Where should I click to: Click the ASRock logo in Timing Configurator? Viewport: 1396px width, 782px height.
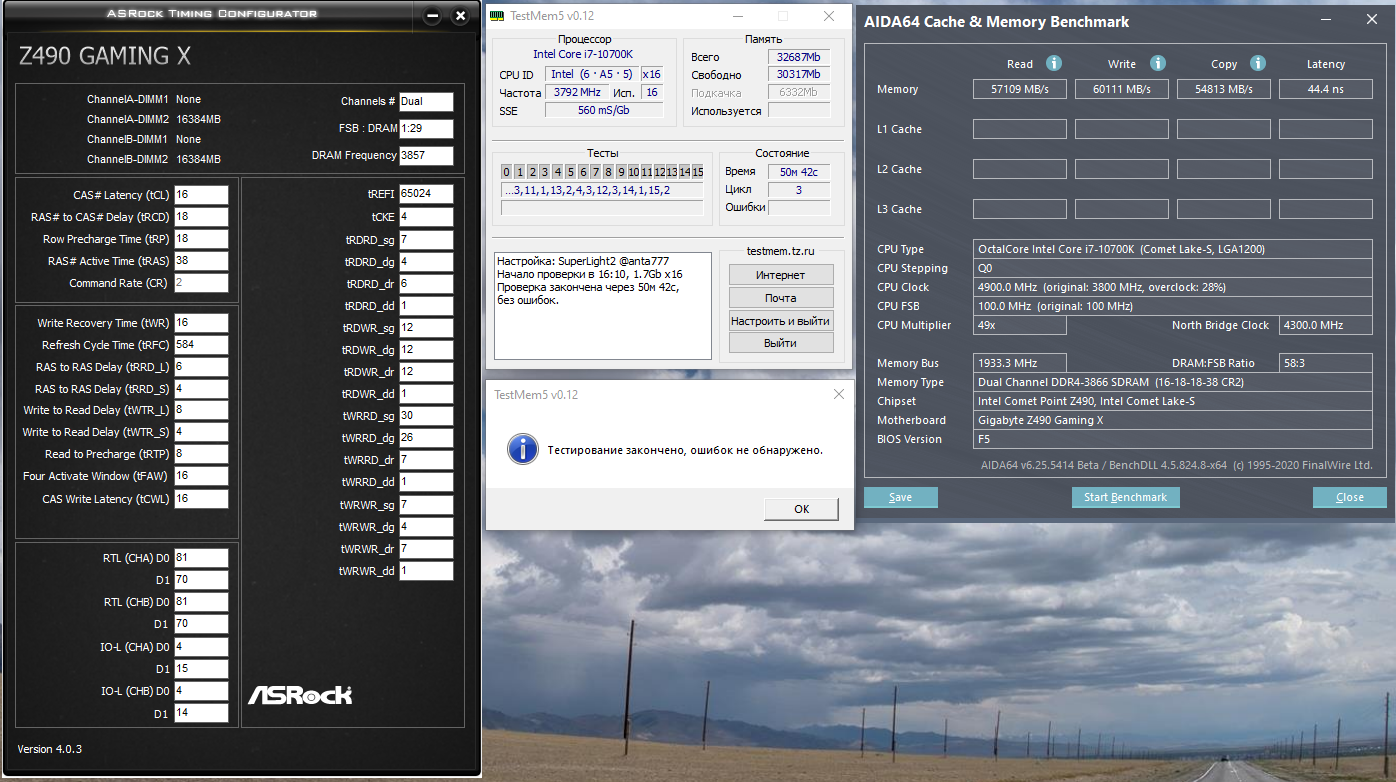coord(300,694)
